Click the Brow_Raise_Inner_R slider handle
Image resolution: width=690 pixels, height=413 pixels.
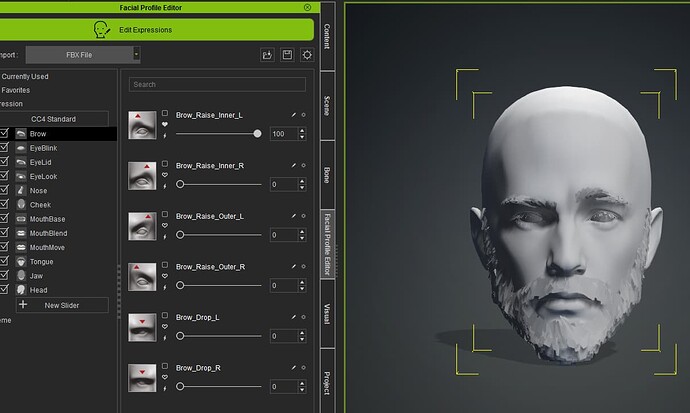coord(180,184)
